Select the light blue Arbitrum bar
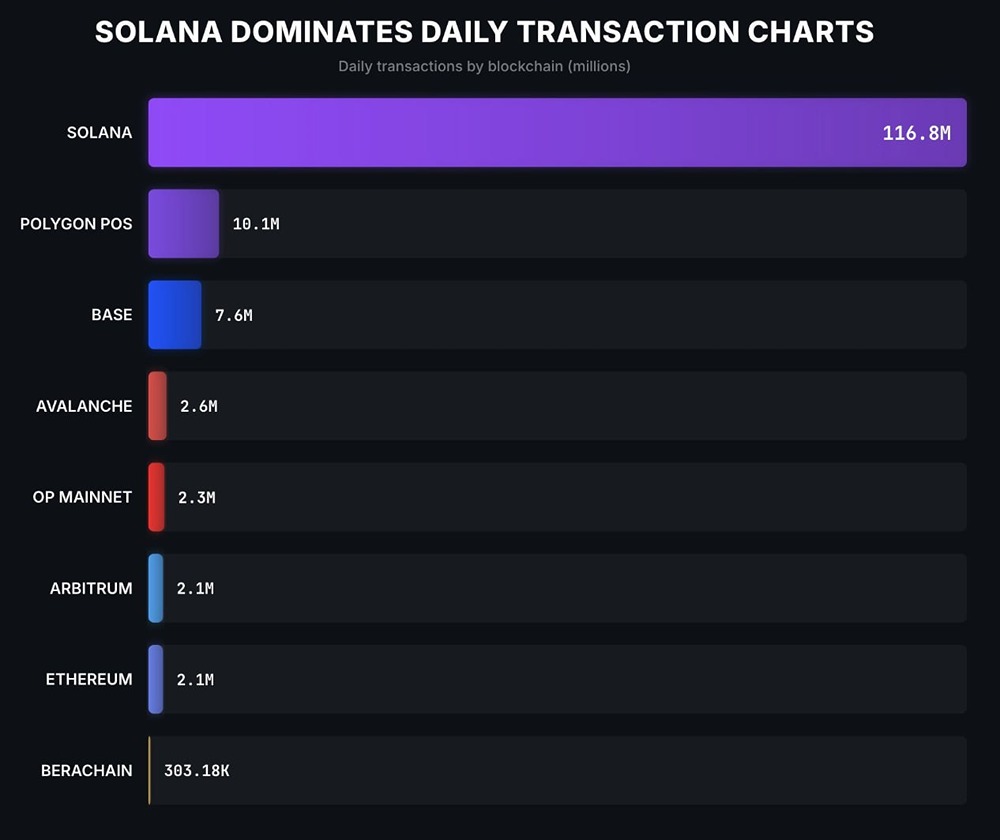 [x=155, y=588]
